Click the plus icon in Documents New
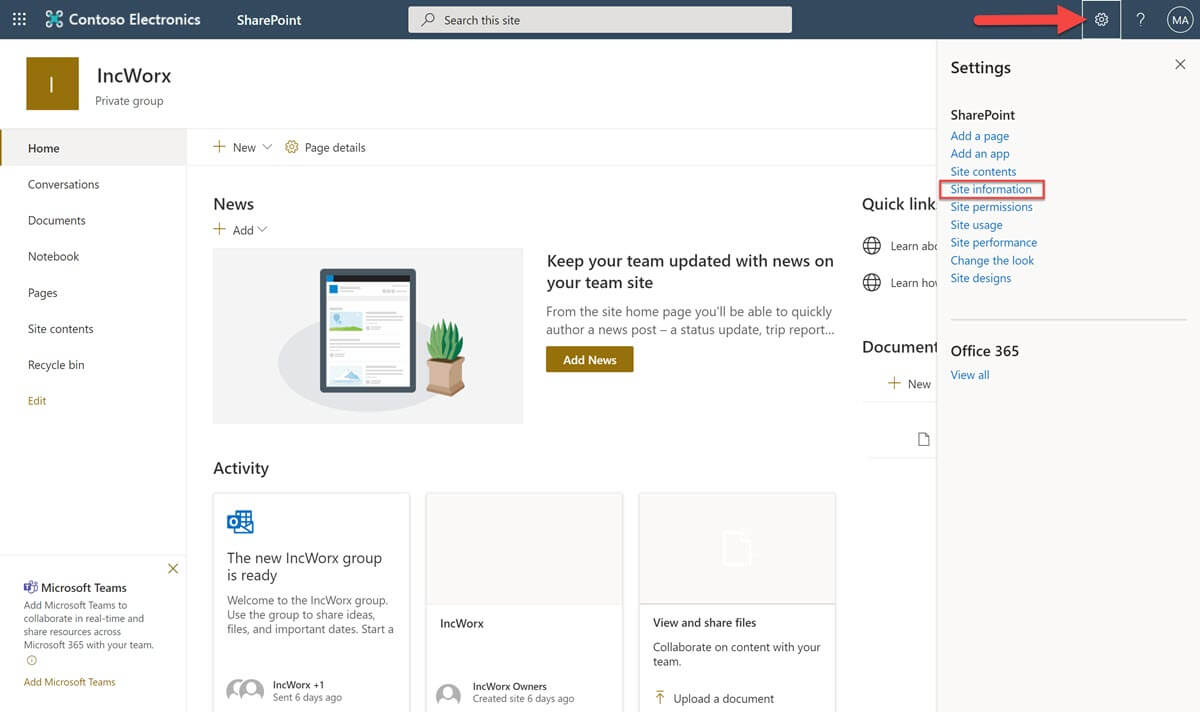The width and height of the screenshot is (1200, 712). pyautogui.click(x=895, y=383)
